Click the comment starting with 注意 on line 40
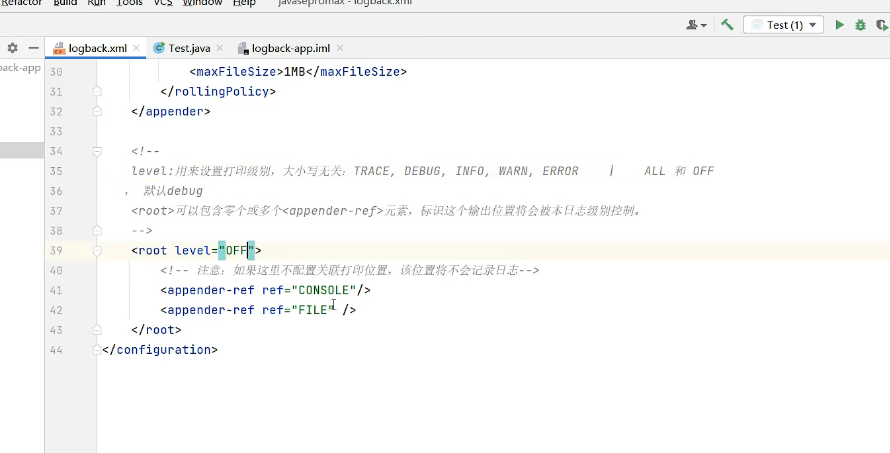 [x=350, y=270]
